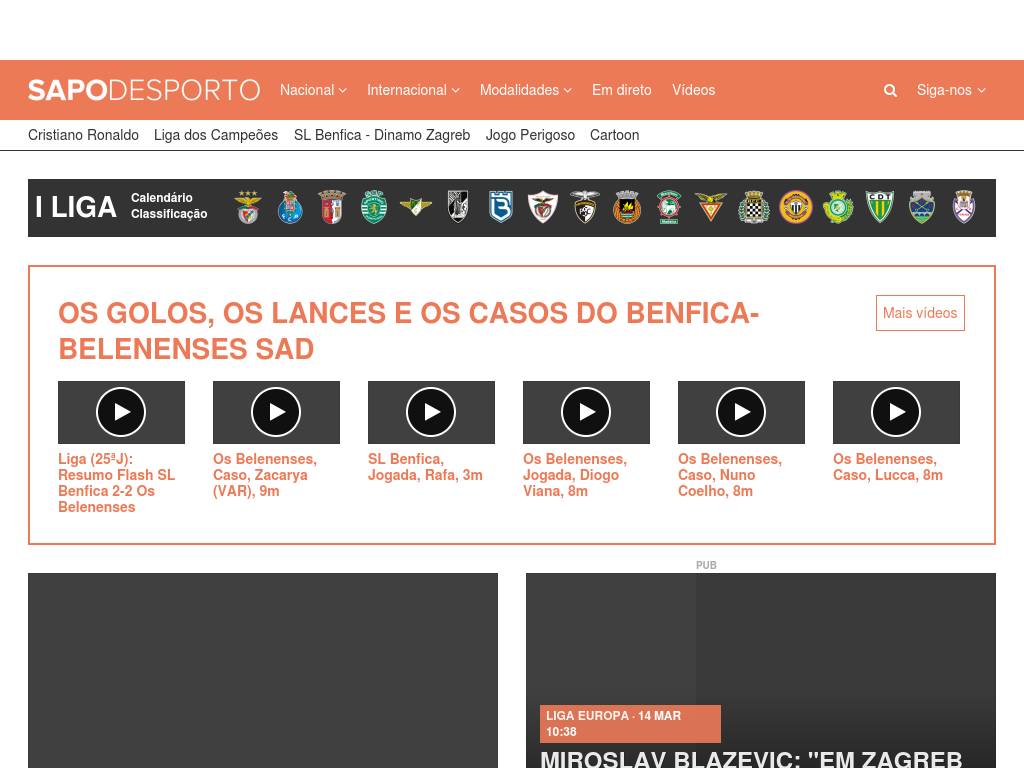This screenshot has height=768, width=1024.
Task: Open the I Liga Classificação link
Action: pos(169,214)
